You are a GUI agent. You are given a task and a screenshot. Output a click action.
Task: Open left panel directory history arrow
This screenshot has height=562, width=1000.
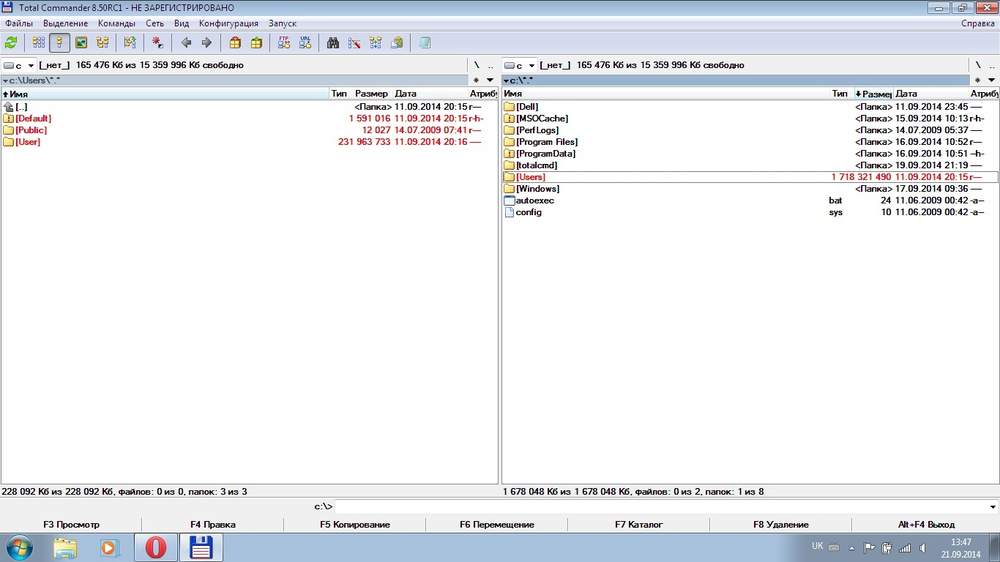click(x=490, y=80)
